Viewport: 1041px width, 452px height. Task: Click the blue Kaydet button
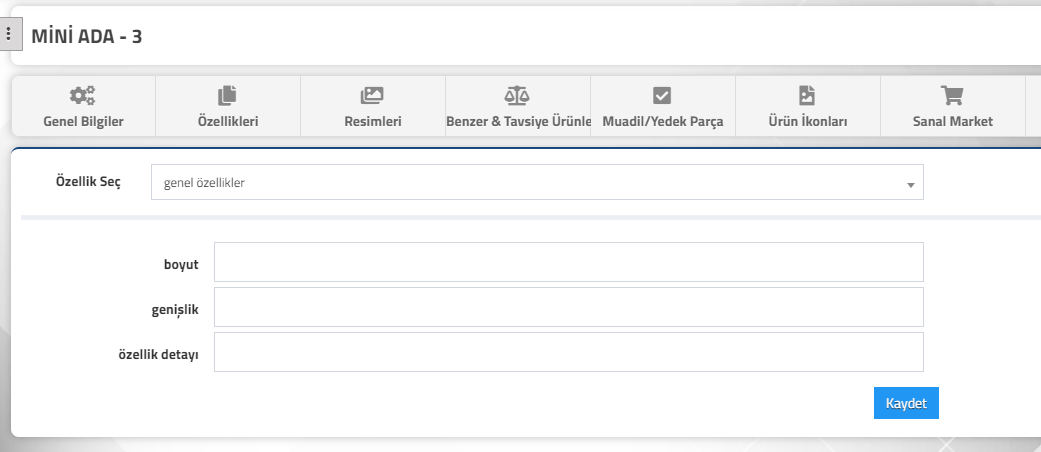906,403
